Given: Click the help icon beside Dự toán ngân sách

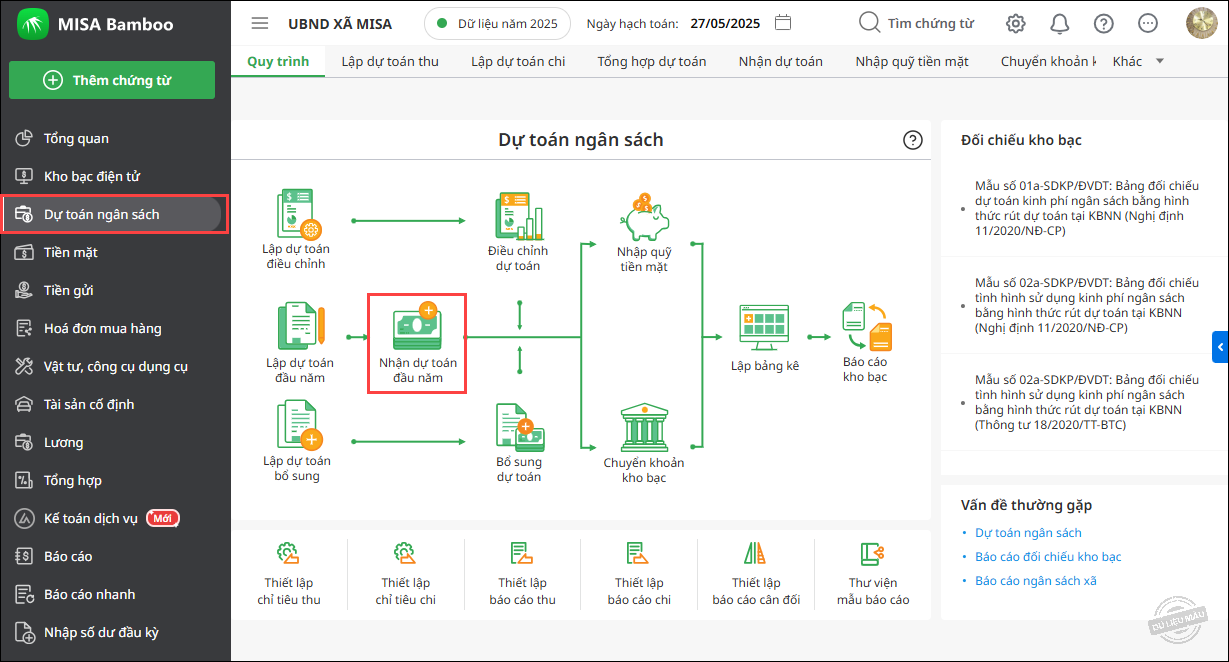Looking at the screenshot, I should click(913, 140).
